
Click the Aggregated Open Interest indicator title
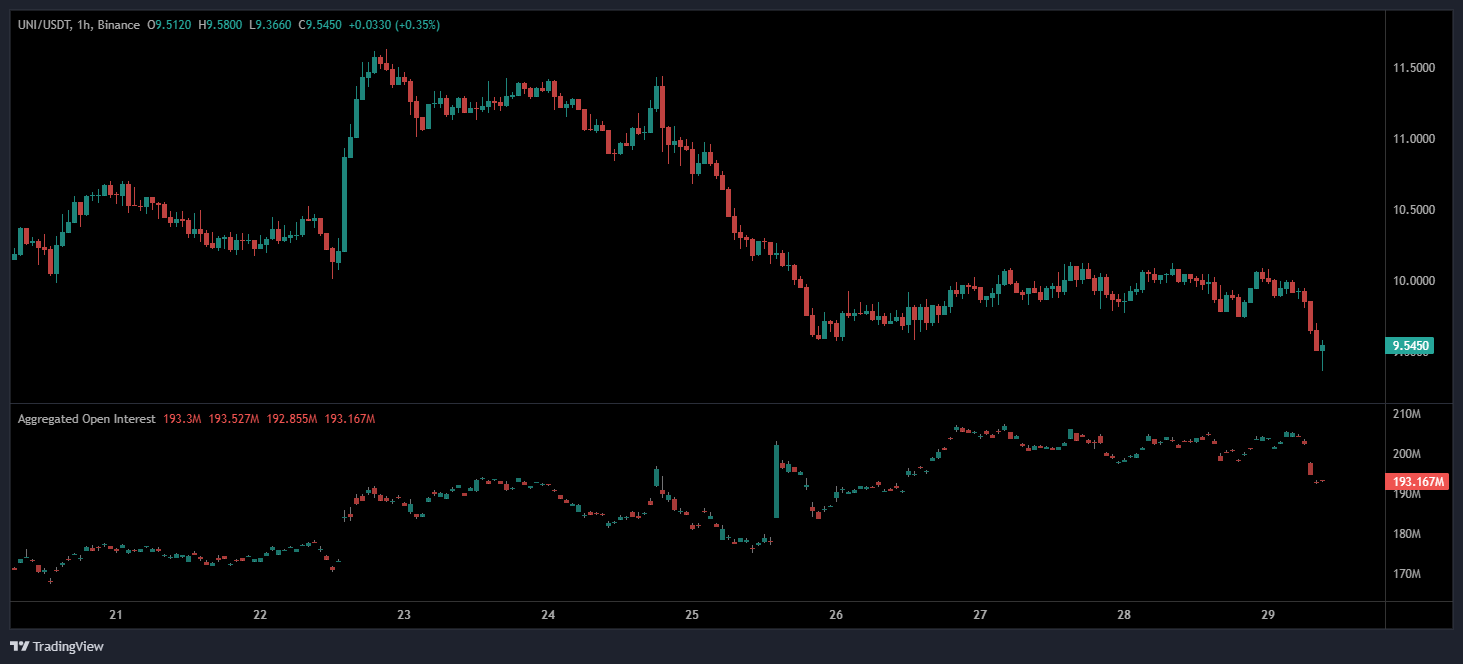pyautogui.click(x=86, y=419)
